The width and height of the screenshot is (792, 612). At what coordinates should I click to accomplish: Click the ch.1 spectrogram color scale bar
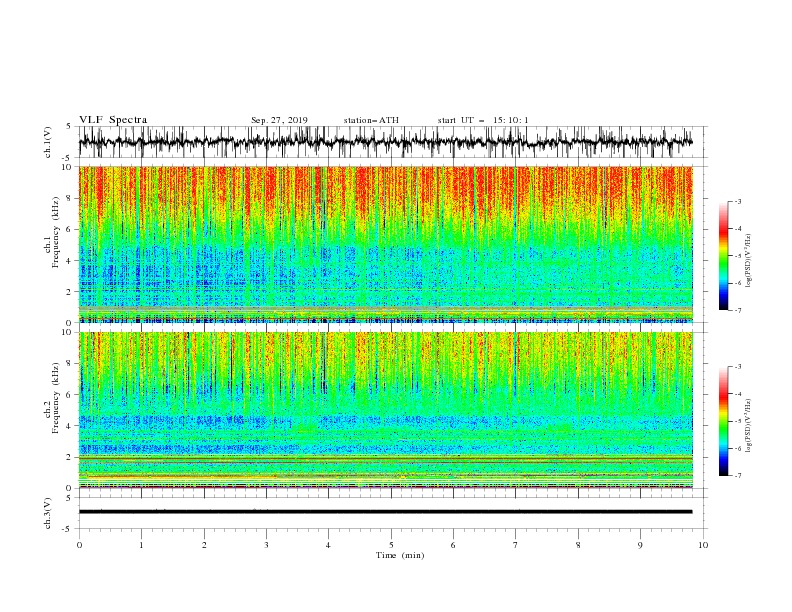click(723, 256)
